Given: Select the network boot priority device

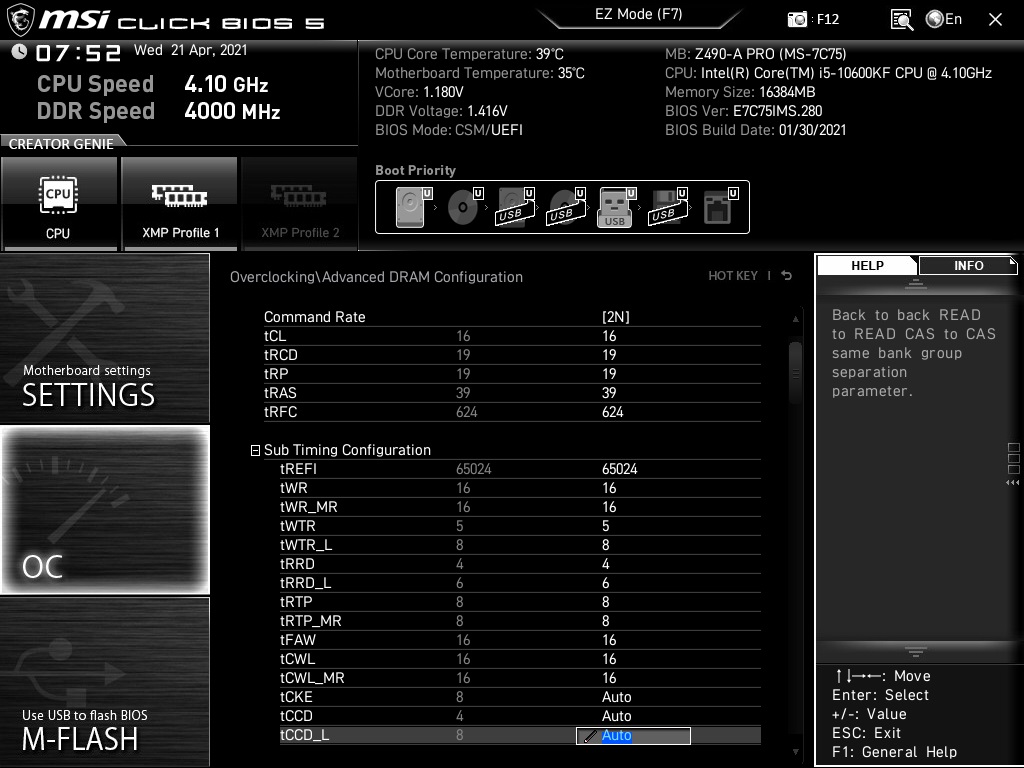Looking at the screenshot, I should [720, 207].
